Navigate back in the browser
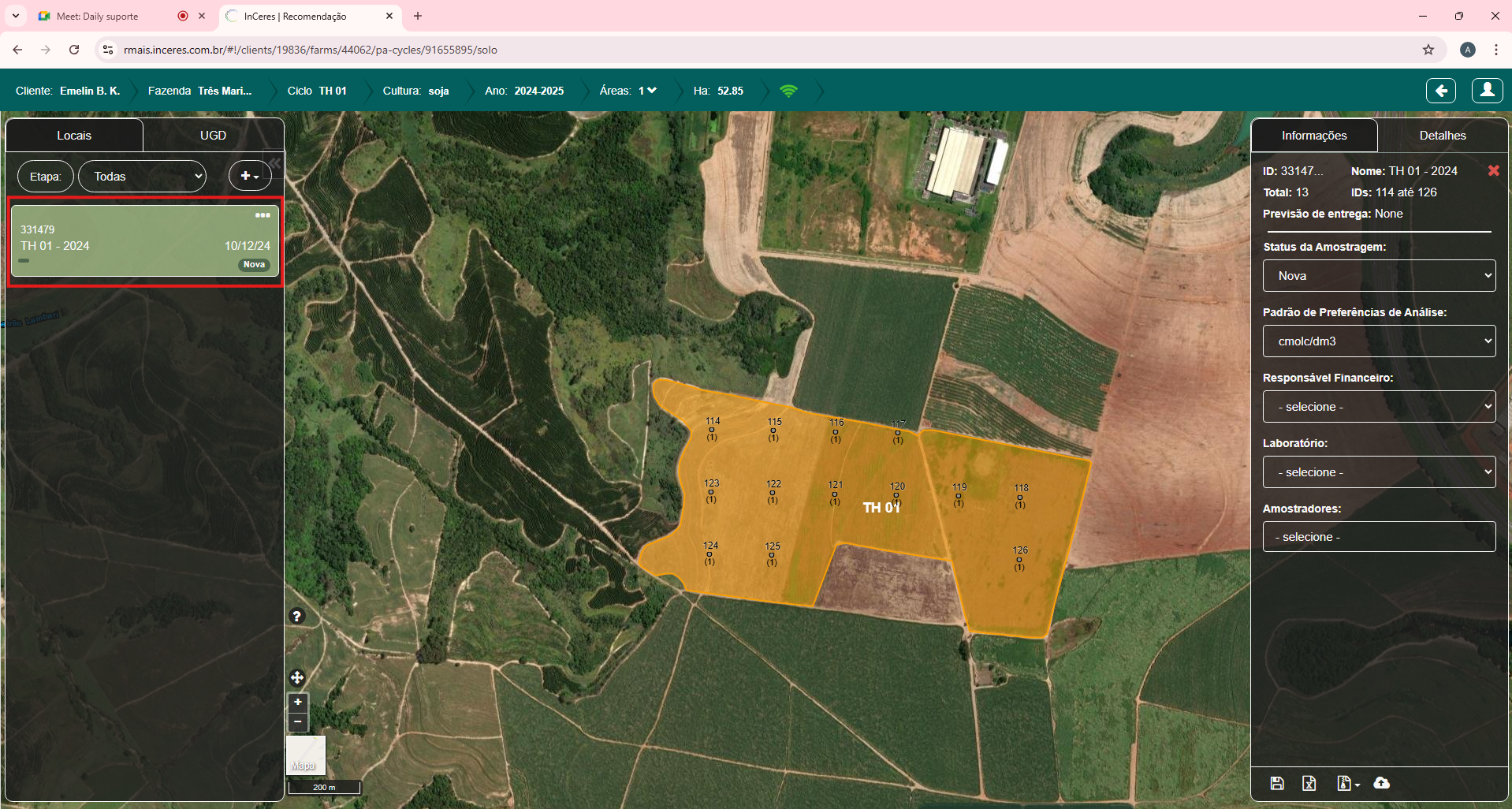Image resolution: width=1512 pixels, height=809 pixels. pyautogui.click(x=17, y=50)
